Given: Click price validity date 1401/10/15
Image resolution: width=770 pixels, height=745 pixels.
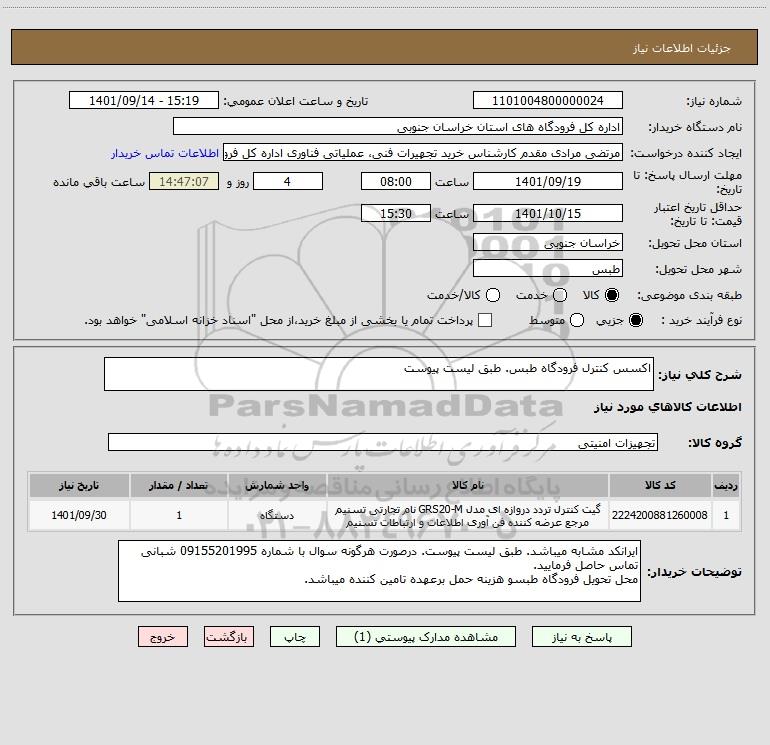Looking at the screenshot, I should coord(548,213).
